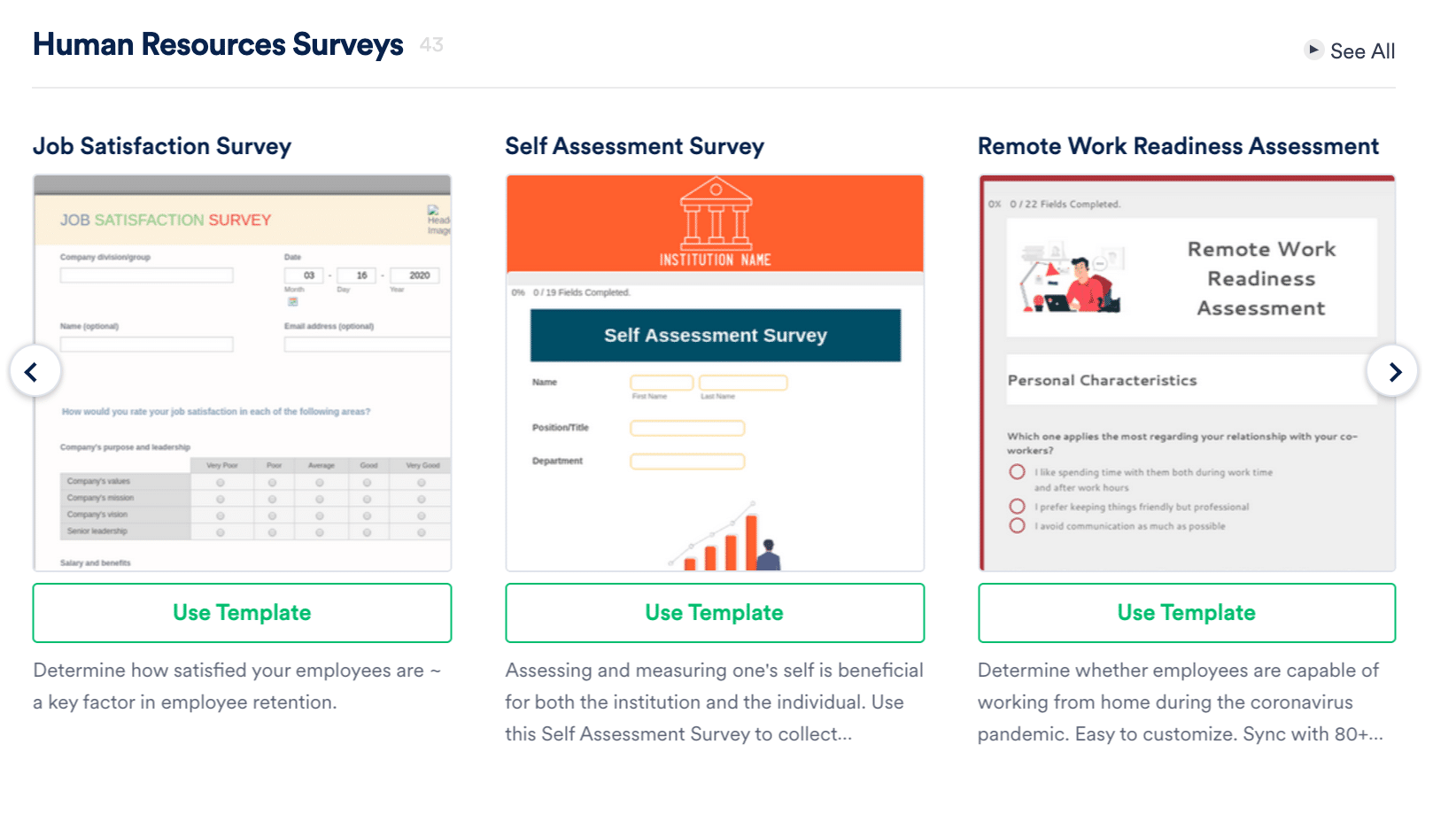
Task: Use the Job Satisfaction Survey template
Action: tap(242, 613)
